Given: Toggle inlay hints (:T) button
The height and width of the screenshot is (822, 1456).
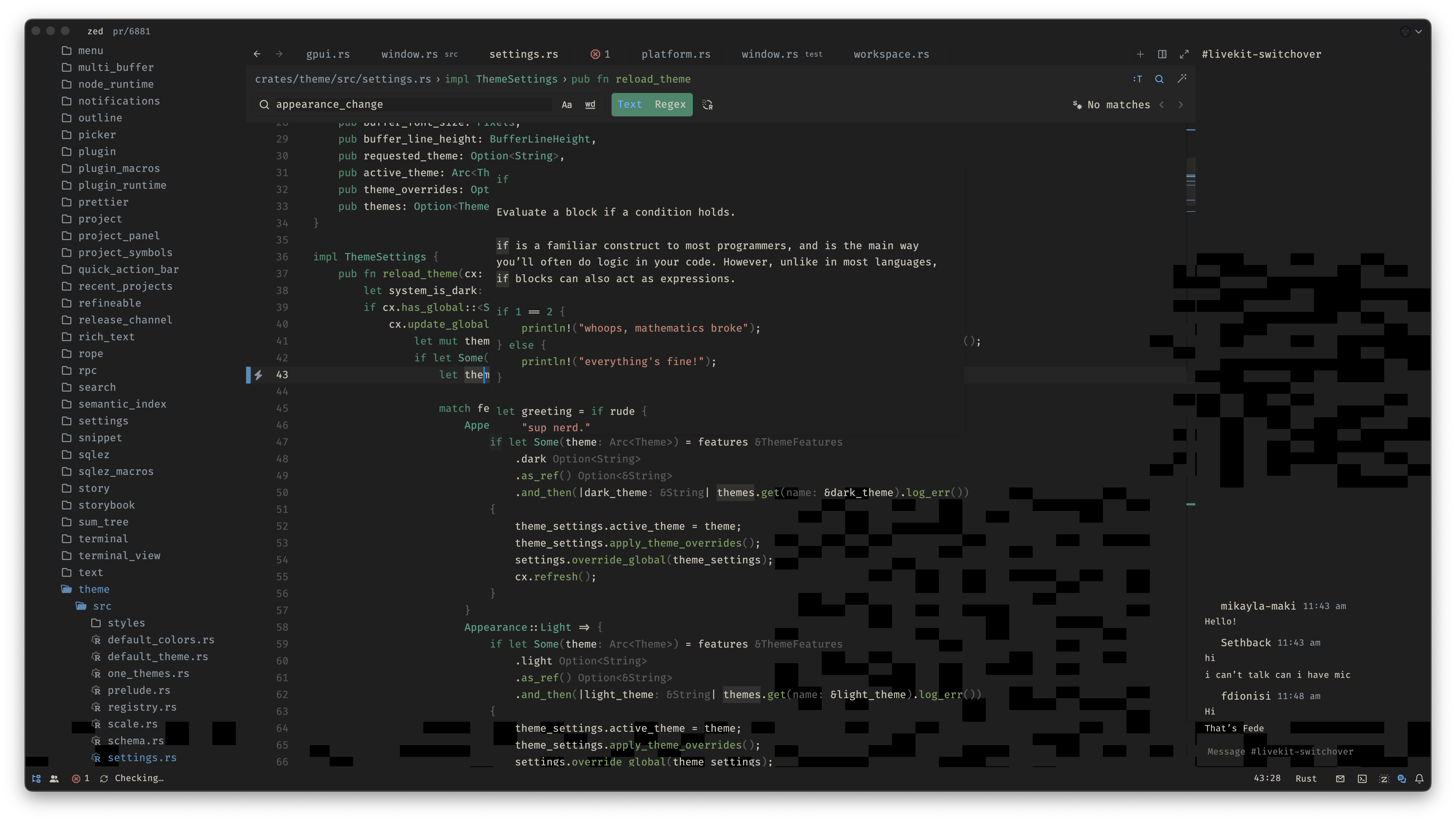Looking at the screenshot, I should click(1137, 79).
